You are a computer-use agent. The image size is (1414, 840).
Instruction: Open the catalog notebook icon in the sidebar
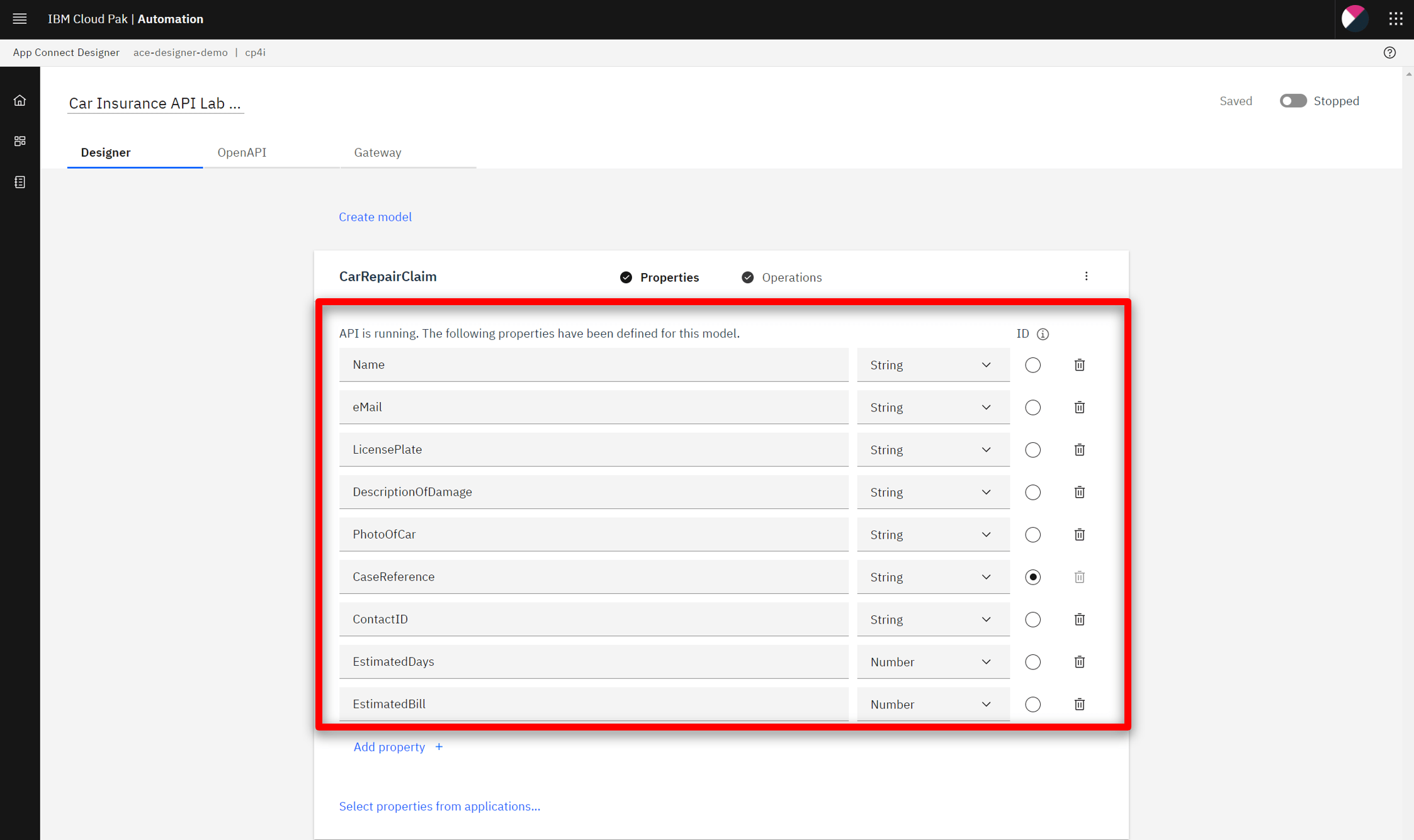pyautogui.click(x=20, y=182)
